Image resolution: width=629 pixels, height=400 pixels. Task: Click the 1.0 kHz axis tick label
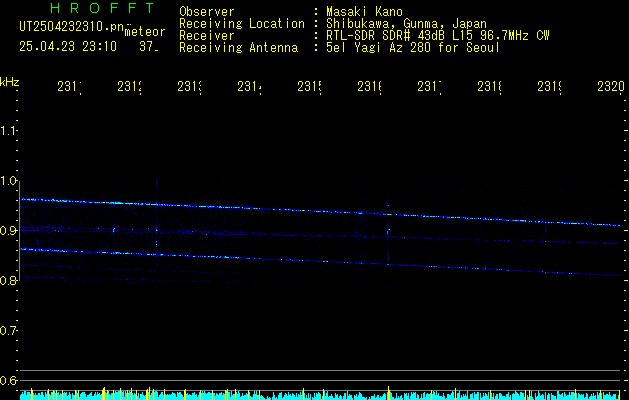click(x=8, y=181)
